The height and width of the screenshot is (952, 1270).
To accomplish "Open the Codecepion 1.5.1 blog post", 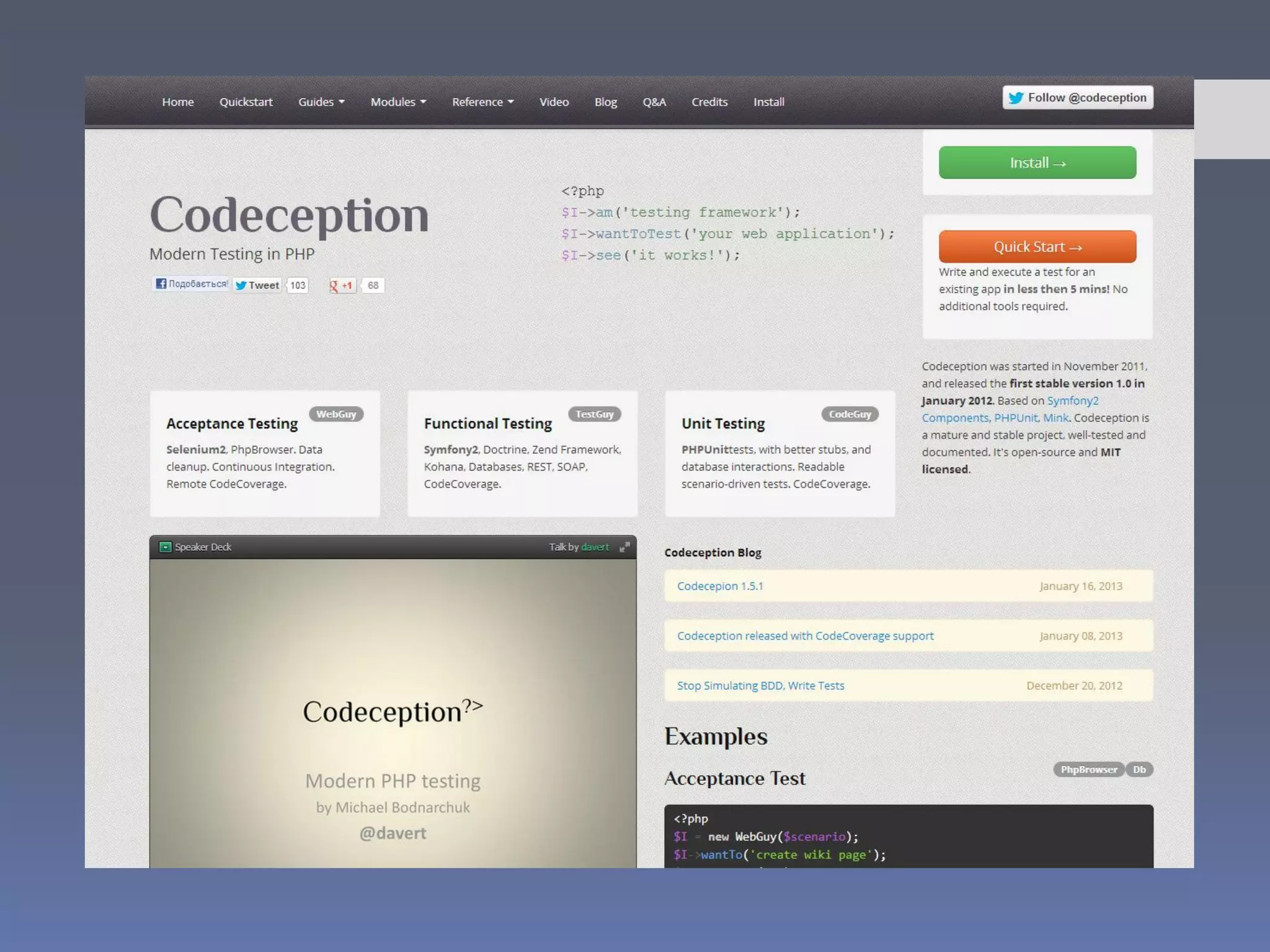I will [x=720, y=586].
